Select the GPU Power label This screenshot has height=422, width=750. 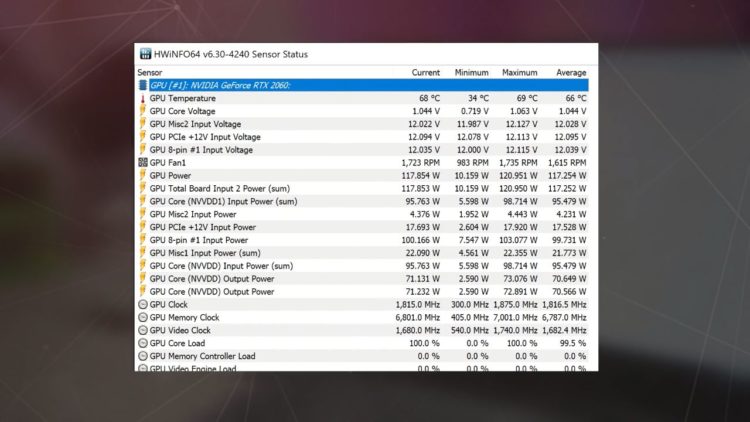(170, 176)
